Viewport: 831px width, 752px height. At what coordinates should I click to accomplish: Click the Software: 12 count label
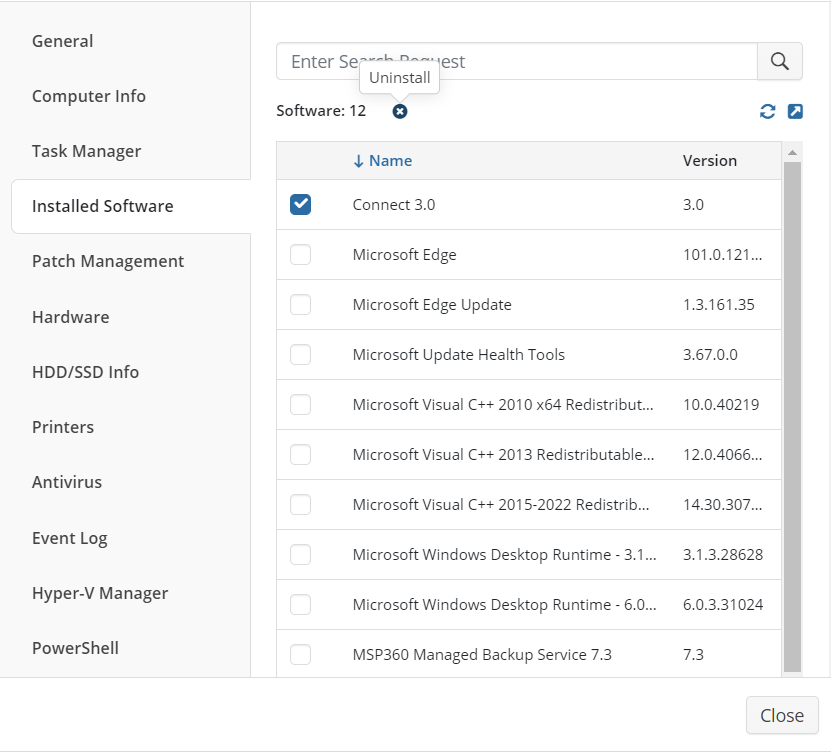(x=321, y=111)
